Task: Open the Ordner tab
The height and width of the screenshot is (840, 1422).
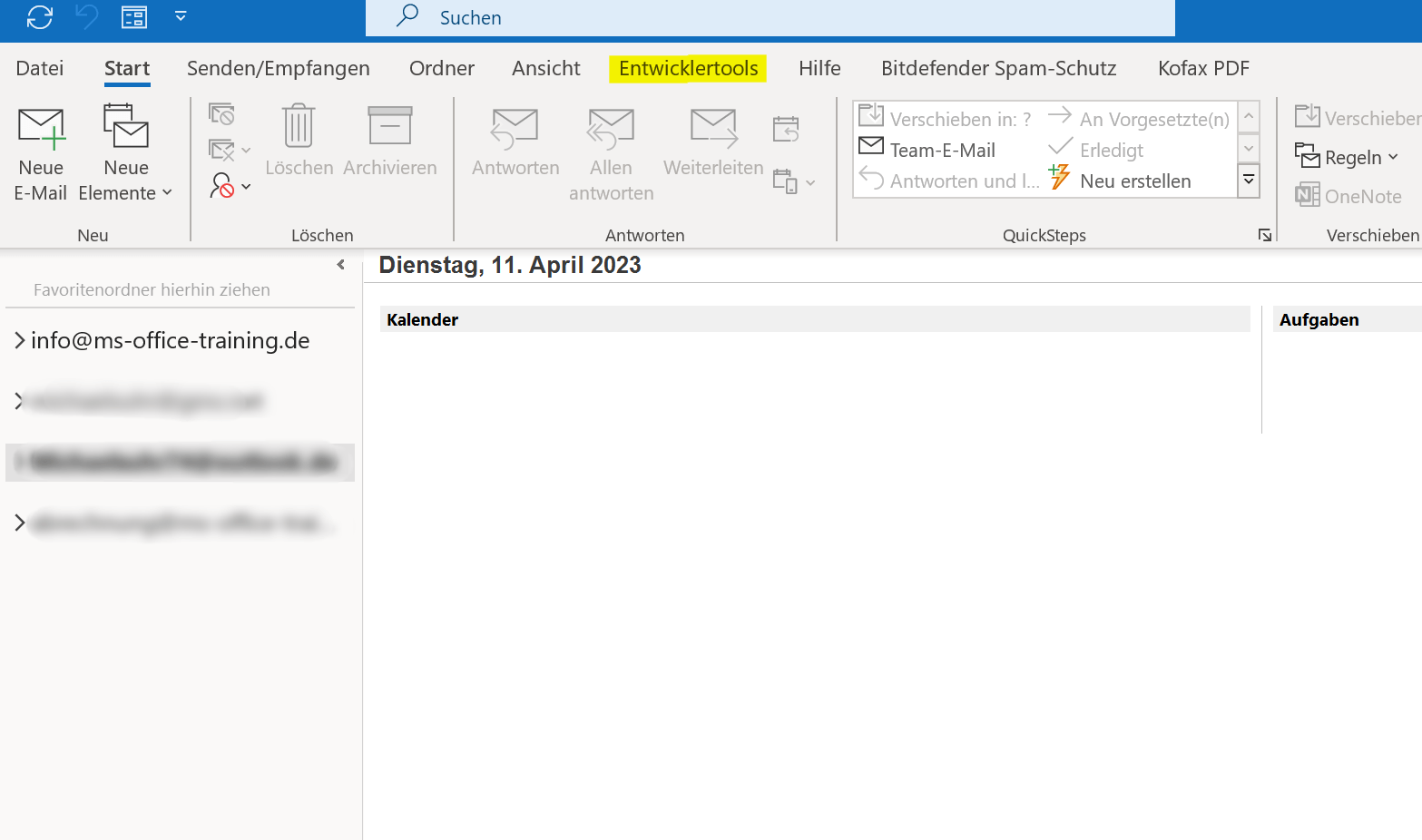Action: click(442, 68)
